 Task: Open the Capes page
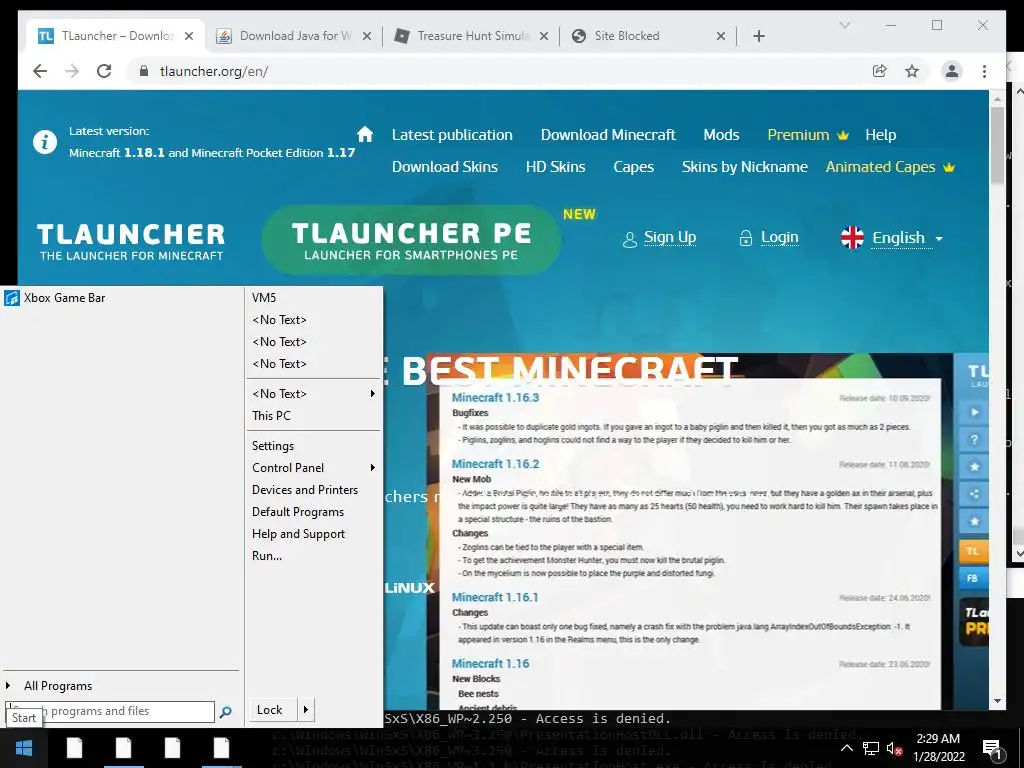click(x=633, y=167)
